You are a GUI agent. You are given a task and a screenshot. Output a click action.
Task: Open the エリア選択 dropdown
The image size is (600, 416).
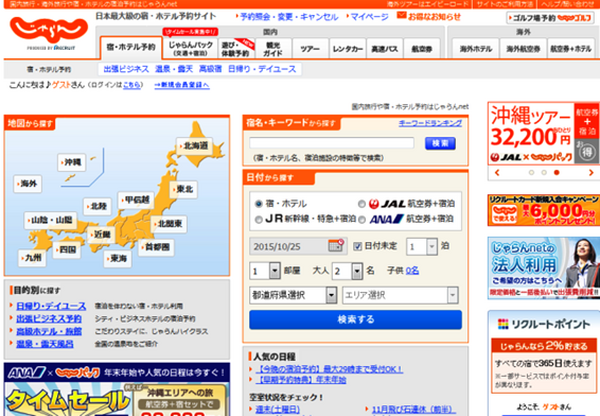coord(400,295)
